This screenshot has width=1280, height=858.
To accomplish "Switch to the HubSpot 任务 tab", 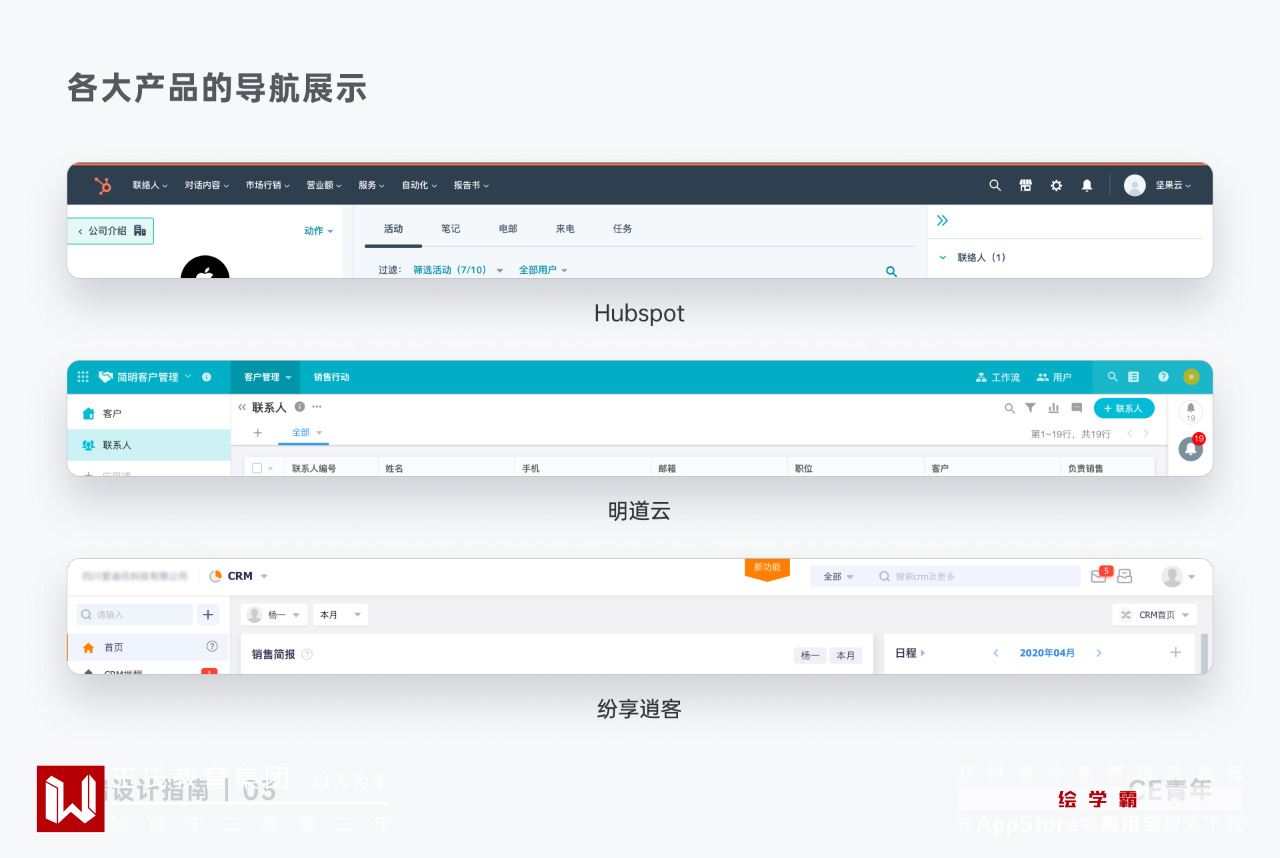I will [x=623, y=229].
